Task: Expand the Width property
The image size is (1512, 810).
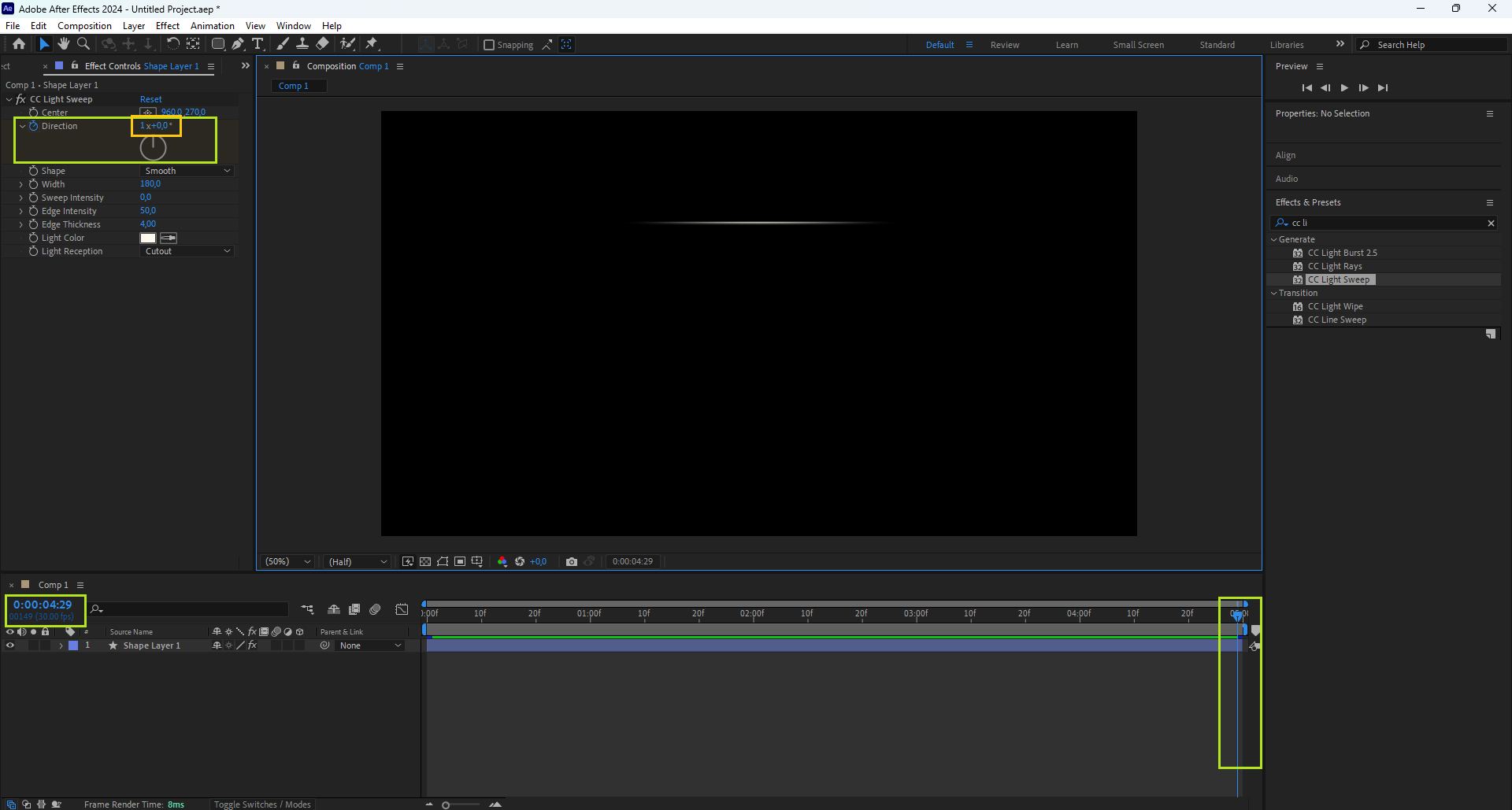Action: point(21,184)
